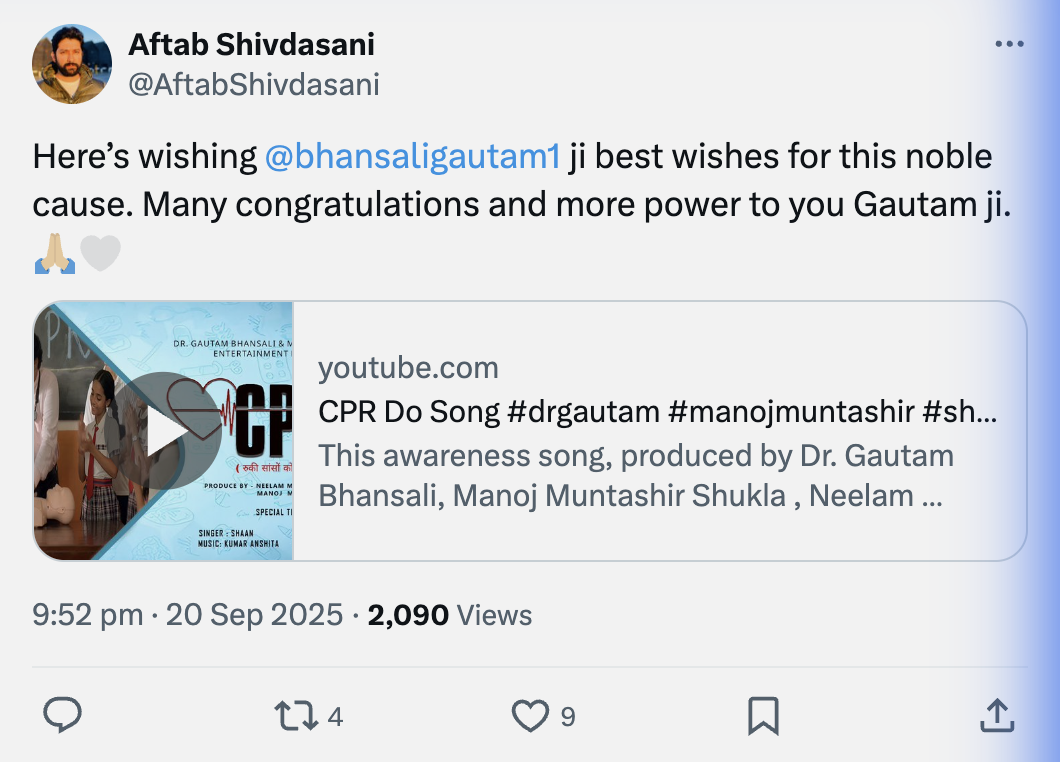Click the timestamp 9:52 pm 20 Sep 2025
The image size is (1060, 762).
pos(180,614)
